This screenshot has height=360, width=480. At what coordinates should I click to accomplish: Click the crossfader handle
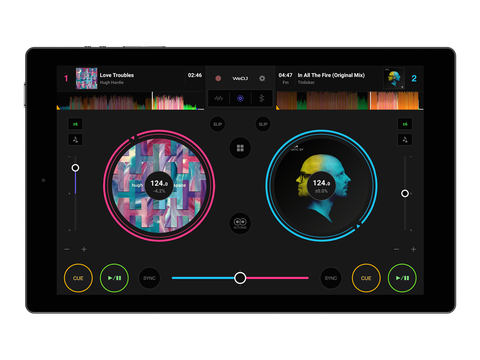[x=240, y=278]
